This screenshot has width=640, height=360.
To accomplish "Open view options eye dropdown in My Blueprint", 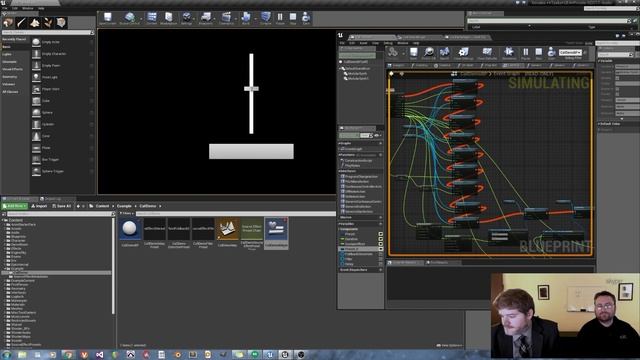I will pos(378,136).
